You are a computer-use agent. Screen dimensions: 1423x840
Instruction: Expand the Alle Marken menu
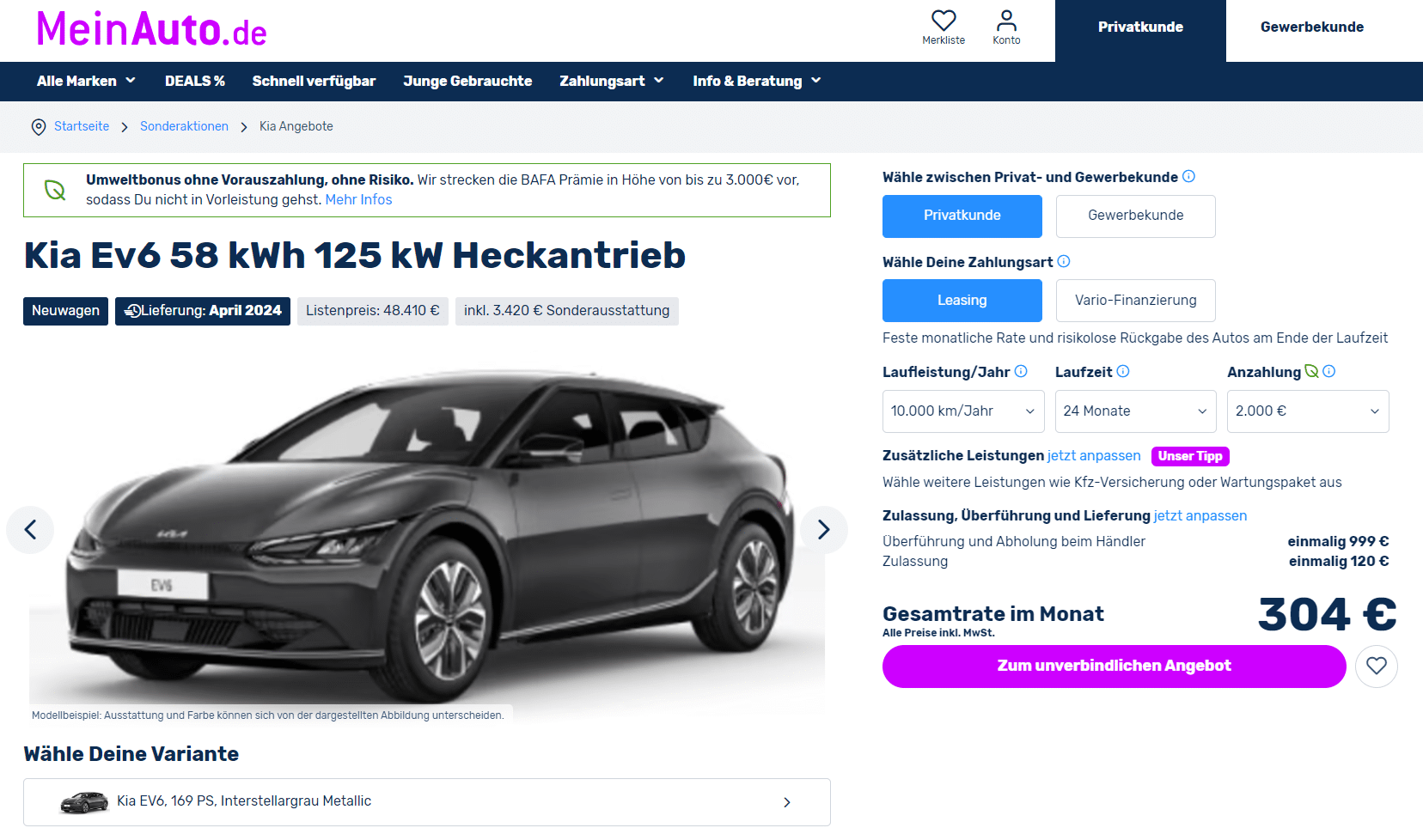pos(86,81)
